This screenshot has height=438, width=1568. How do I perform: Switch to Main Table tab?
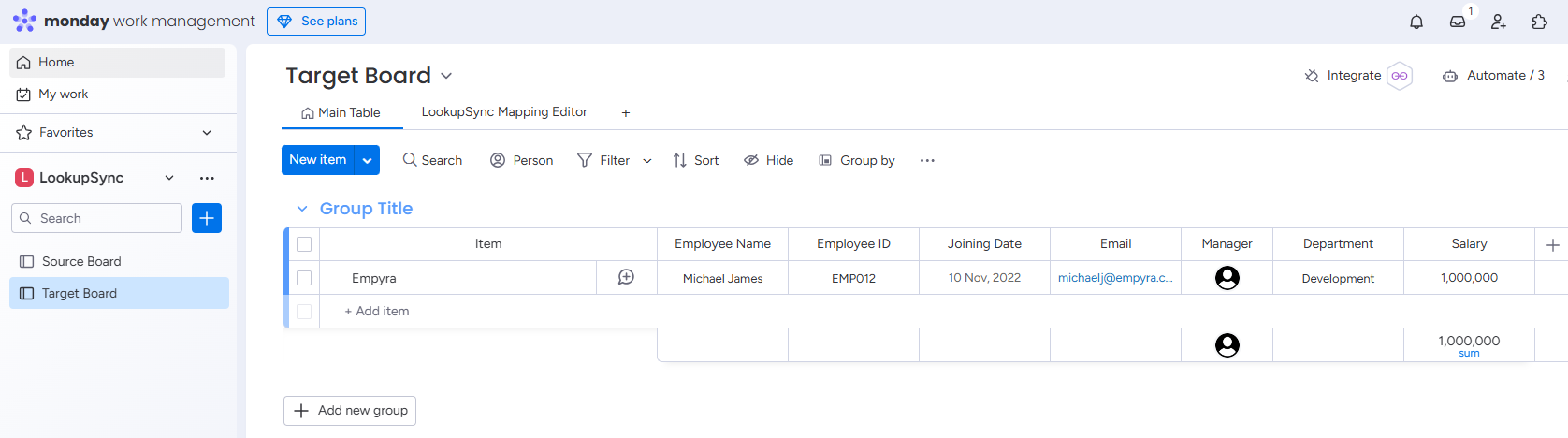pyautogui.click(x=341, y=112)
